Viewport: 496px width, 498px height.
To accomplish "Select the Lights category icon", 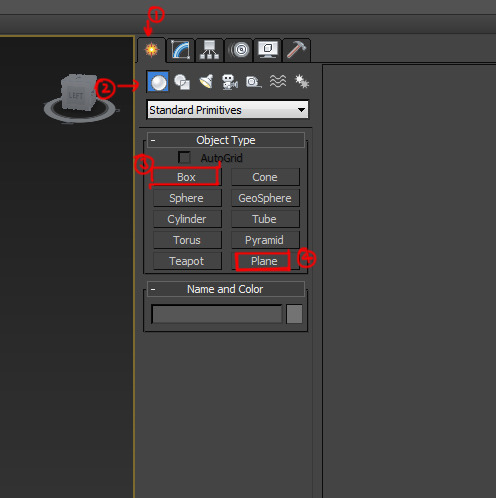I will (206, 82).
